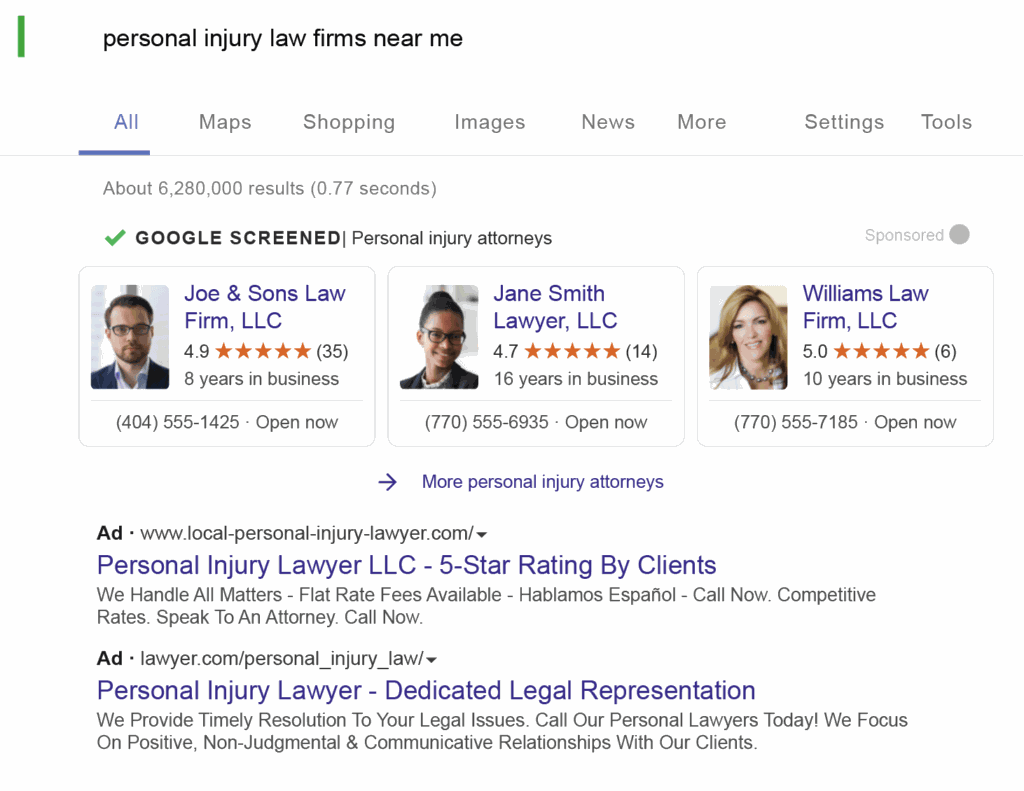
Task: Switch to the Images tab
Action: click(x=489, y=122)
